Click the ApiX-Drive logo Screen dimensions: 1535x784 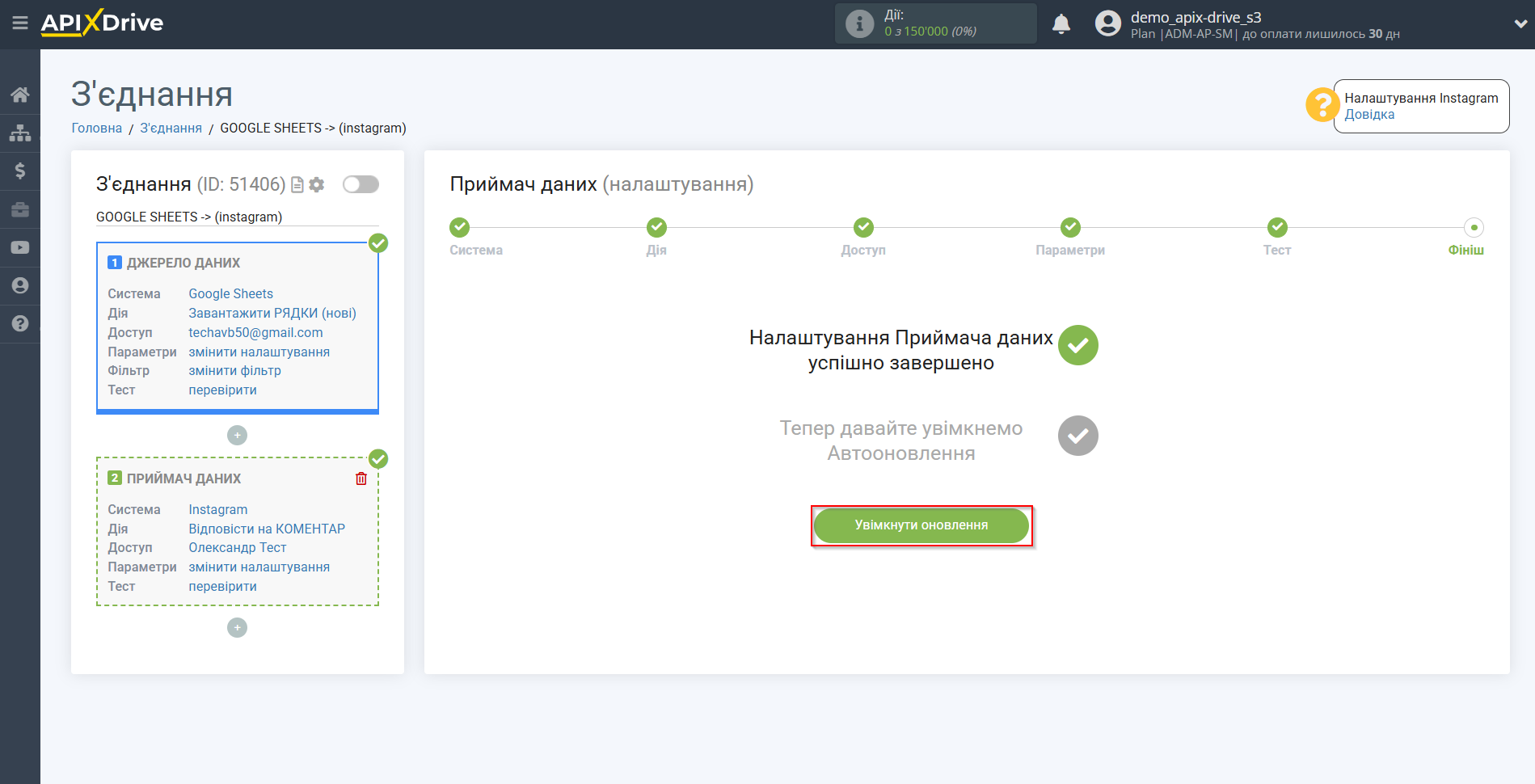(102, 23)
